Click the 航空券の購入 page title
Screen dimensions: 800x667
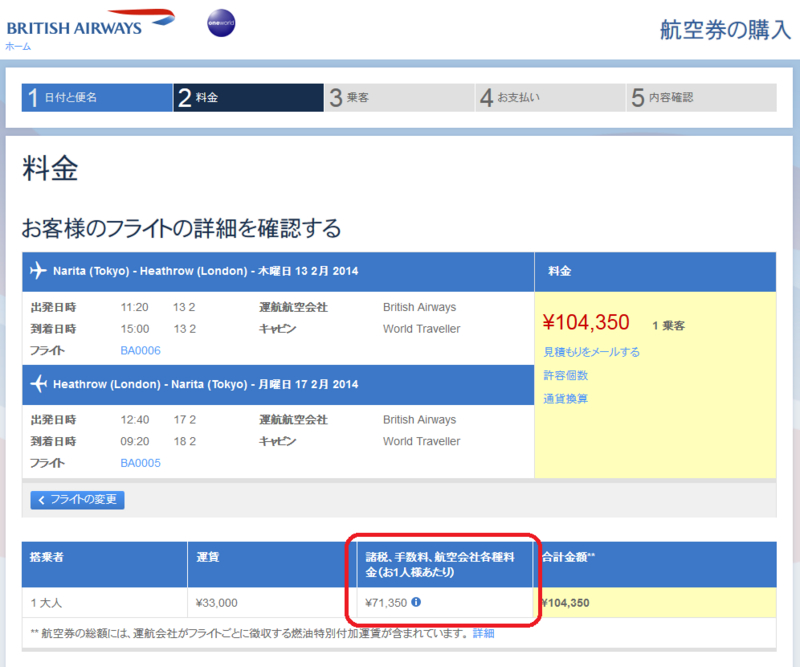pos(725,30)
